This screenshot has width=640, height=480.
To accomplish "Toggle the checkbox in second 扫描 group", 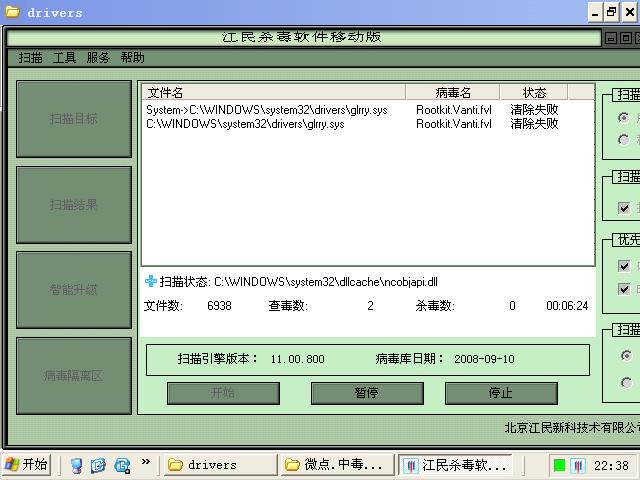I will pyautogui.click(x=624, y=208).
